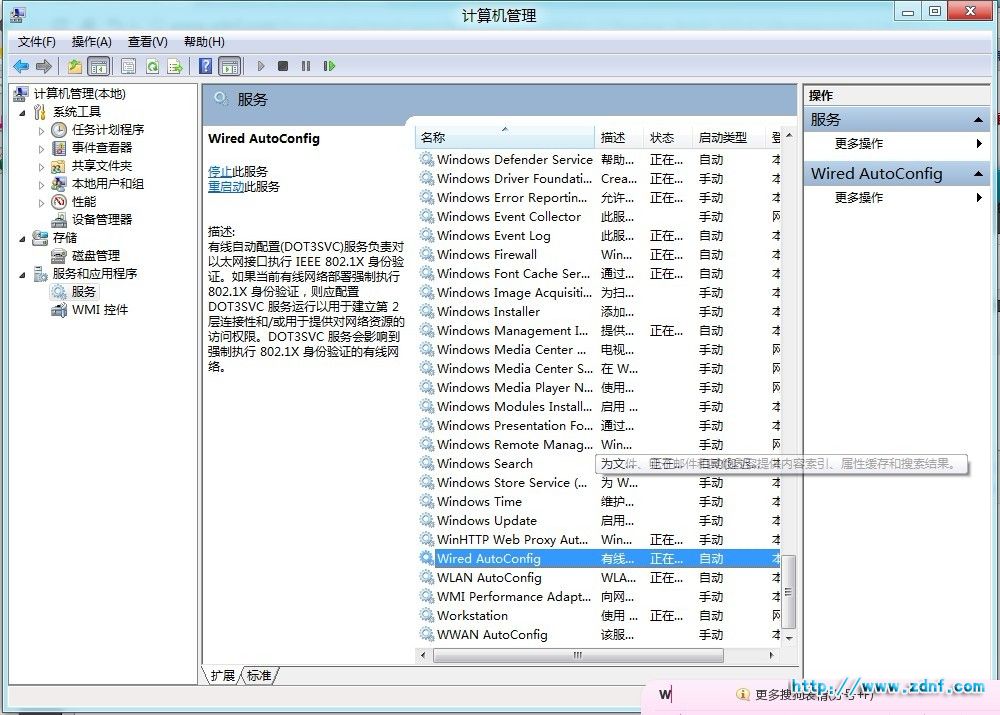1000x715 pixels.
Task: Select the 服务 node in the tree
Action: (84, 291)
